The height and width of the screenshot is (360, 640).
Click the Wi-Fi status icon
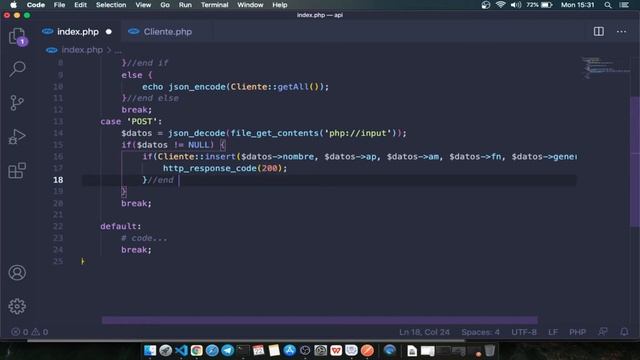tap(500, 5)
